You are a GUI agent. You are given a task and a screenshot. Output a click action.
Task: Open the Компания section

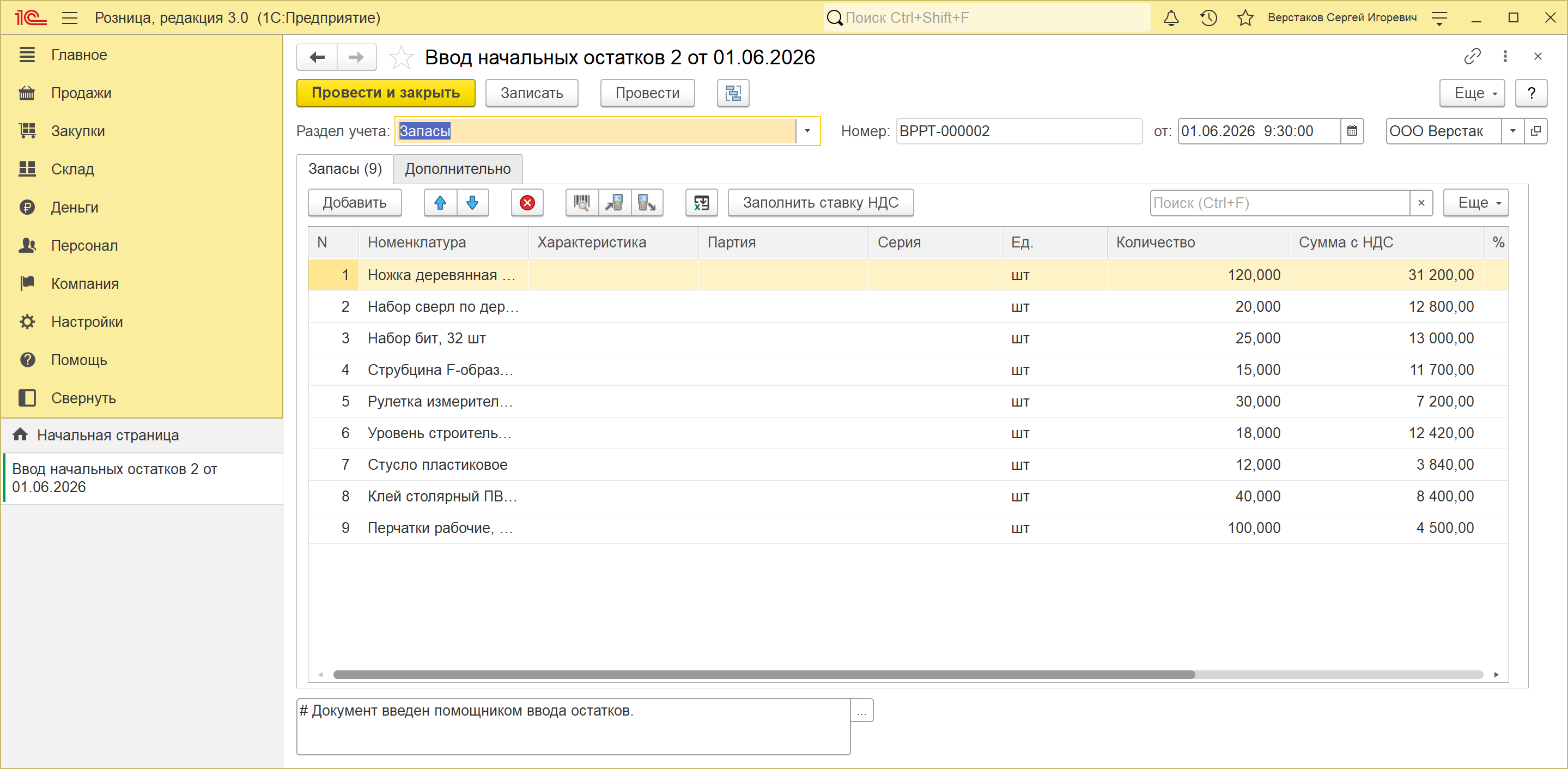click(x=84, y=284)
